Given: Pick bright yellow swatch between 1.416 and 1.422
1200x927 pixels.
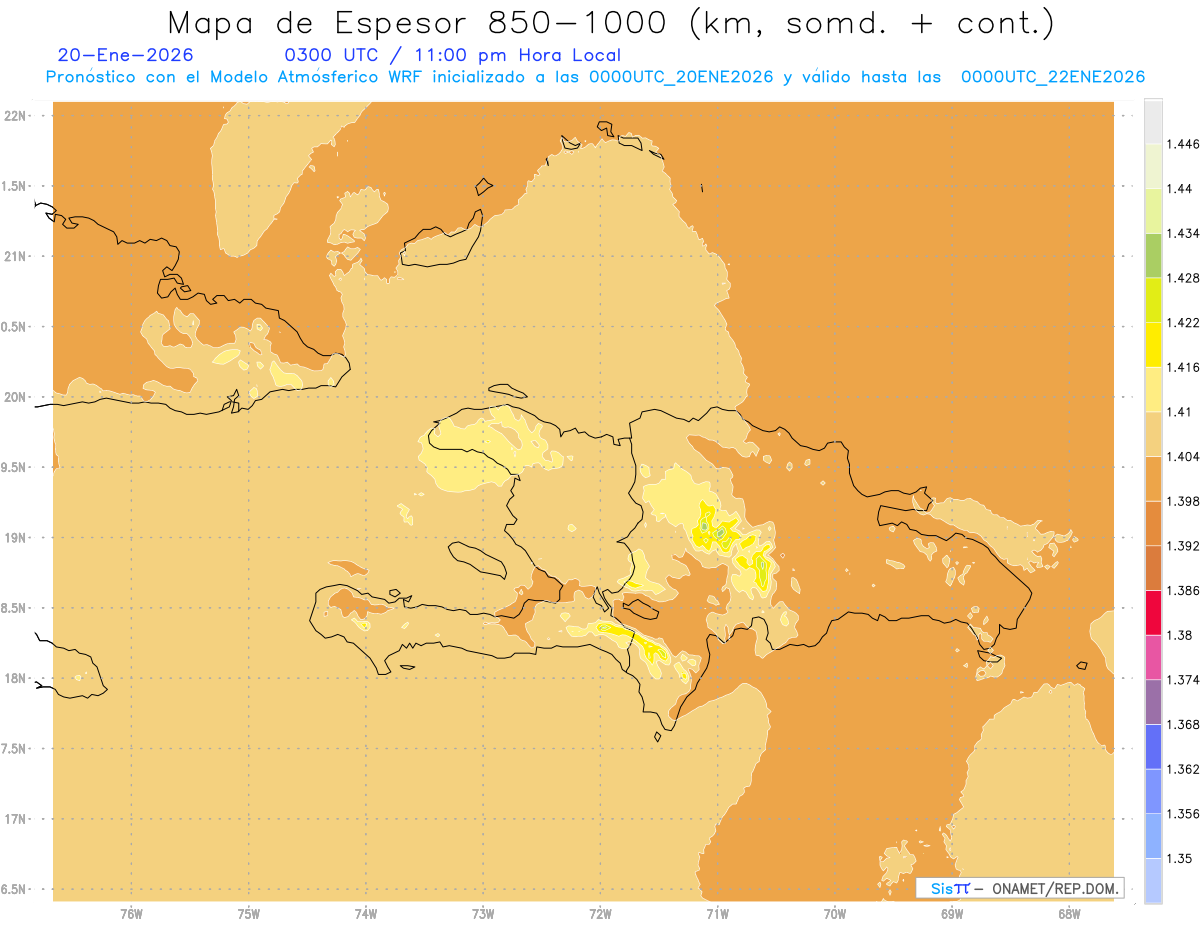Looking at the screenshot, I should click(x=1153, y=345).
